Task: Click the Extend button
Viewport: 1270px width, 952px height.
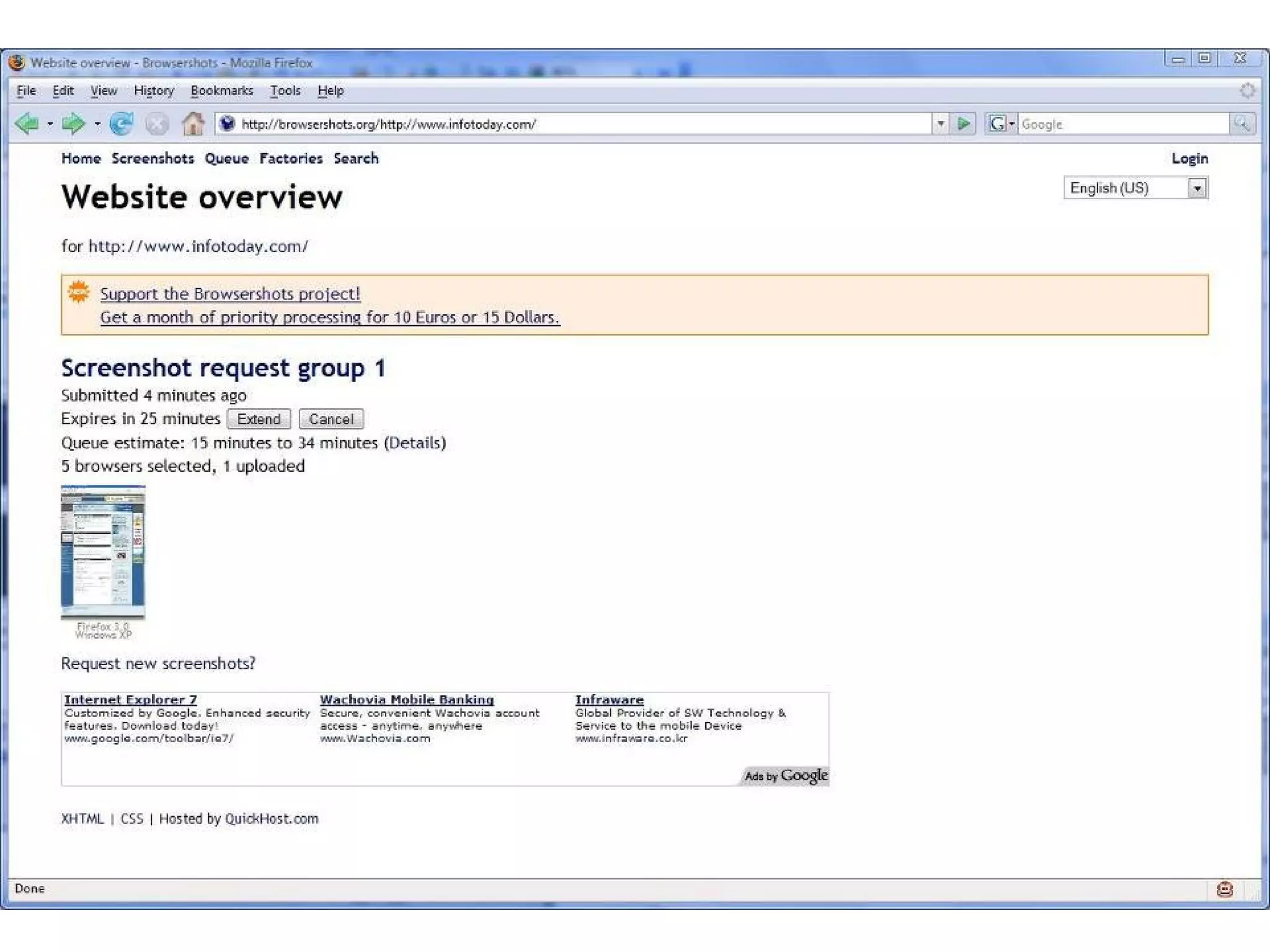Action: (259, 419)
